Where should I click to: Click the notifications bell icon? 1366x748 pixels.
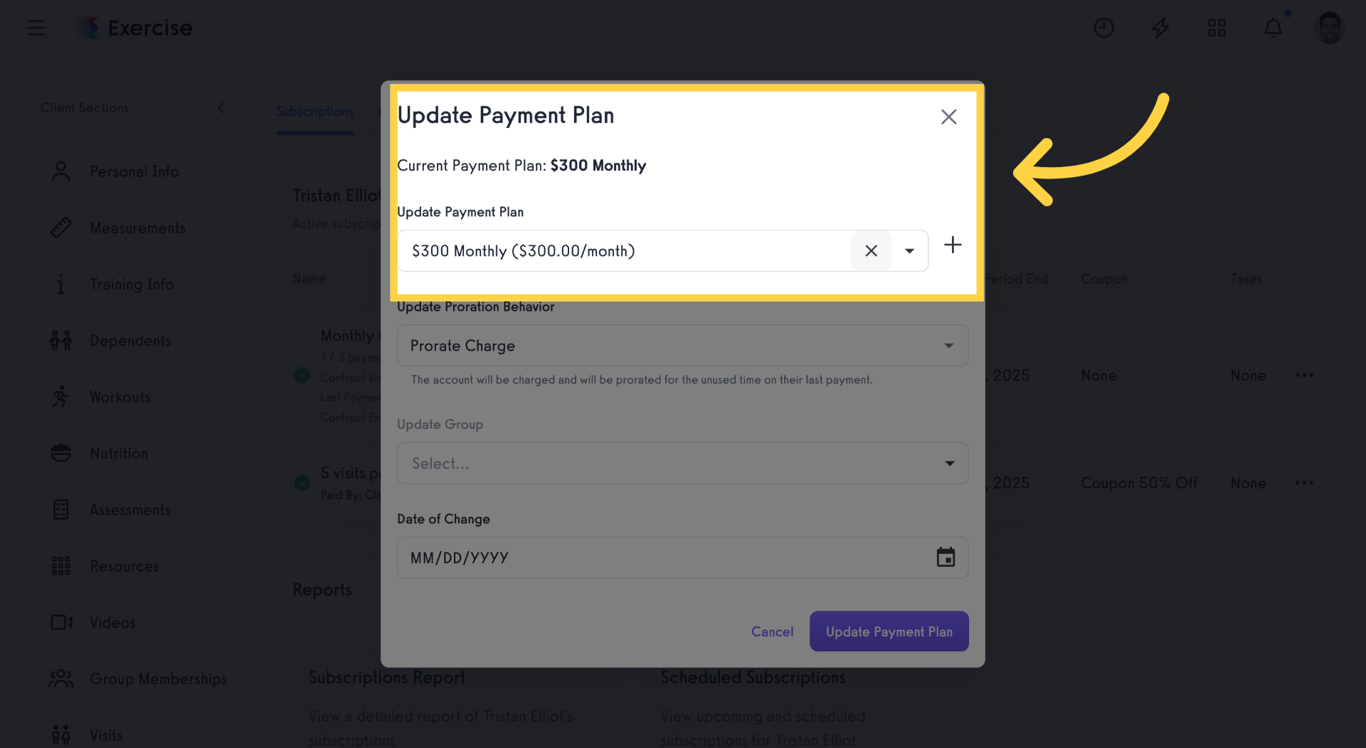coord(1273,27)
